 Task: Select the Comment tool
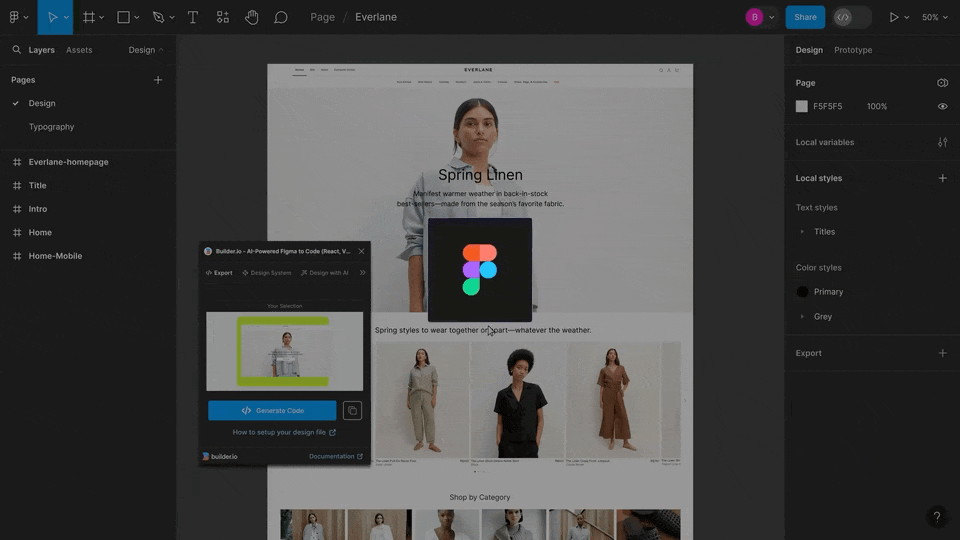(280, 17)
